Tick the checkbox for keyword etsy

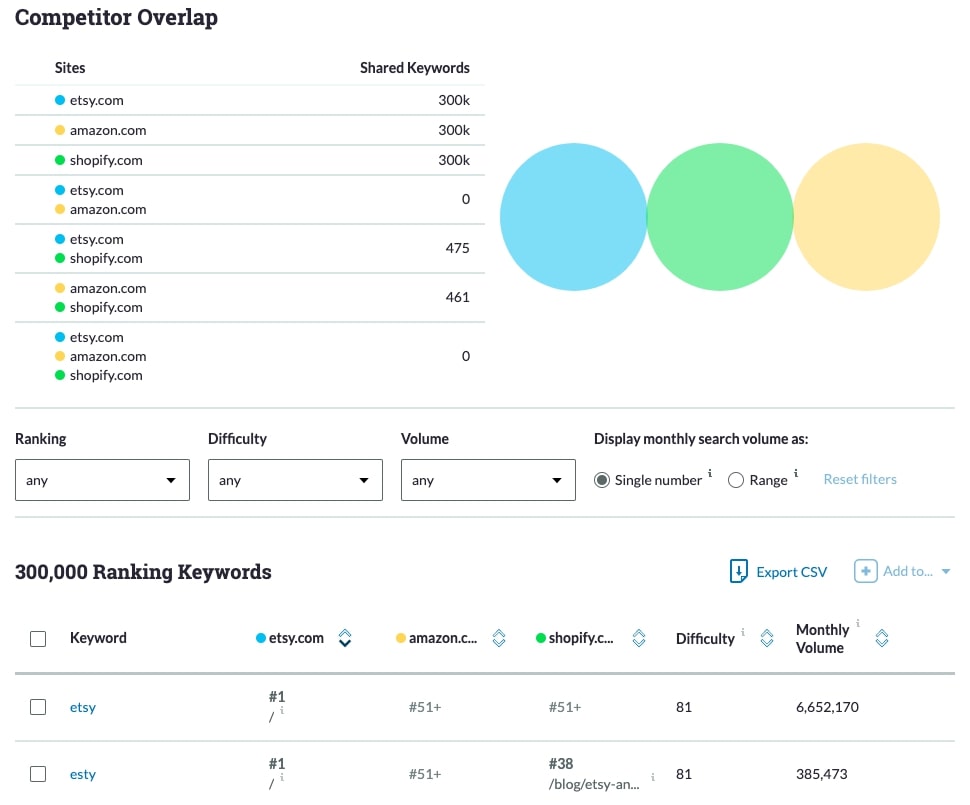pyautogui.click(x=38, y=707)
